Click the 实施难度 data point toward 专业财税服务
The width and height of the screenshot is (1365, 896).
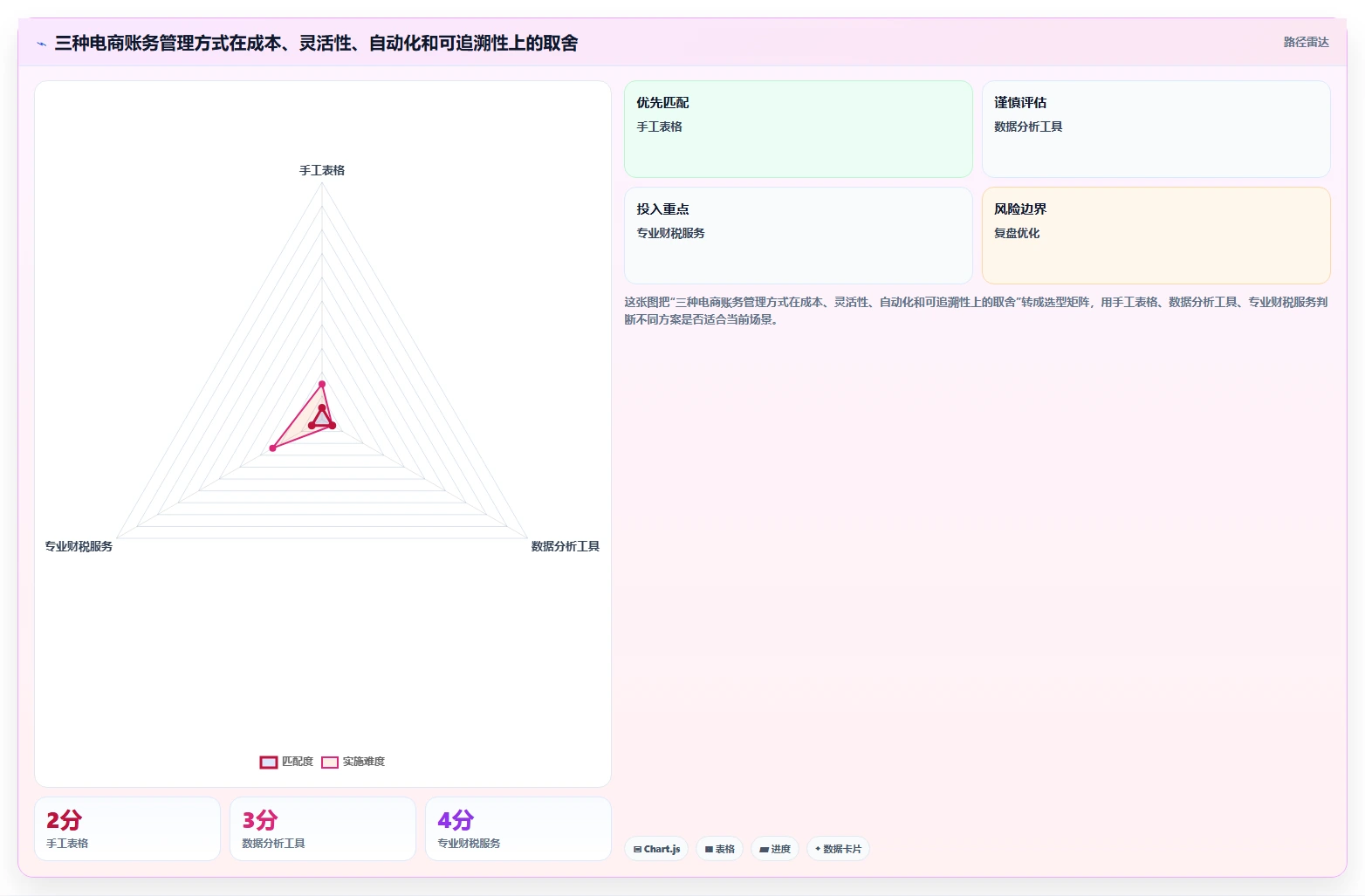pyautogui.click(x=272, y=448)
